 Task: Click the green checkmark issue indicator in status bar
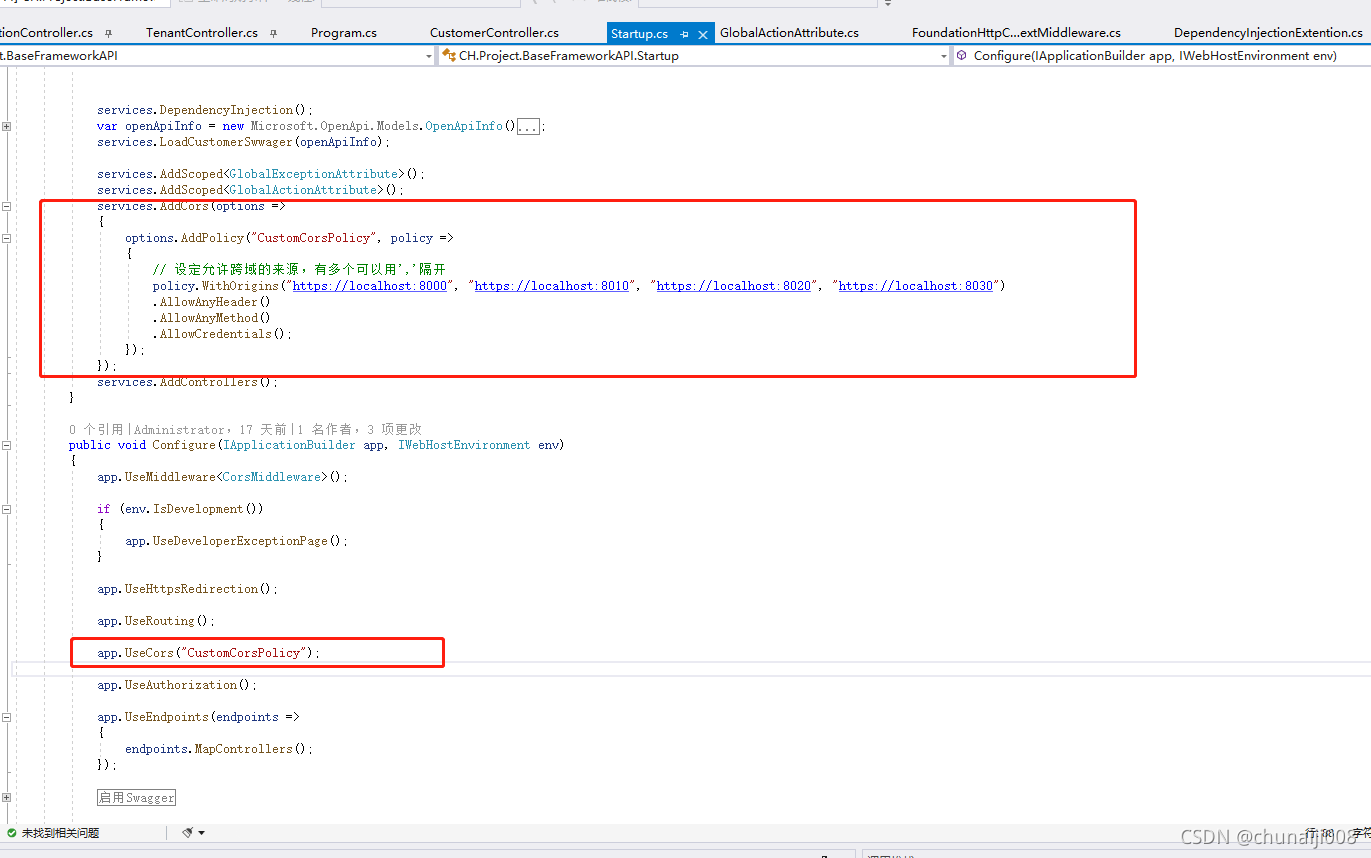tap(10, 832)
